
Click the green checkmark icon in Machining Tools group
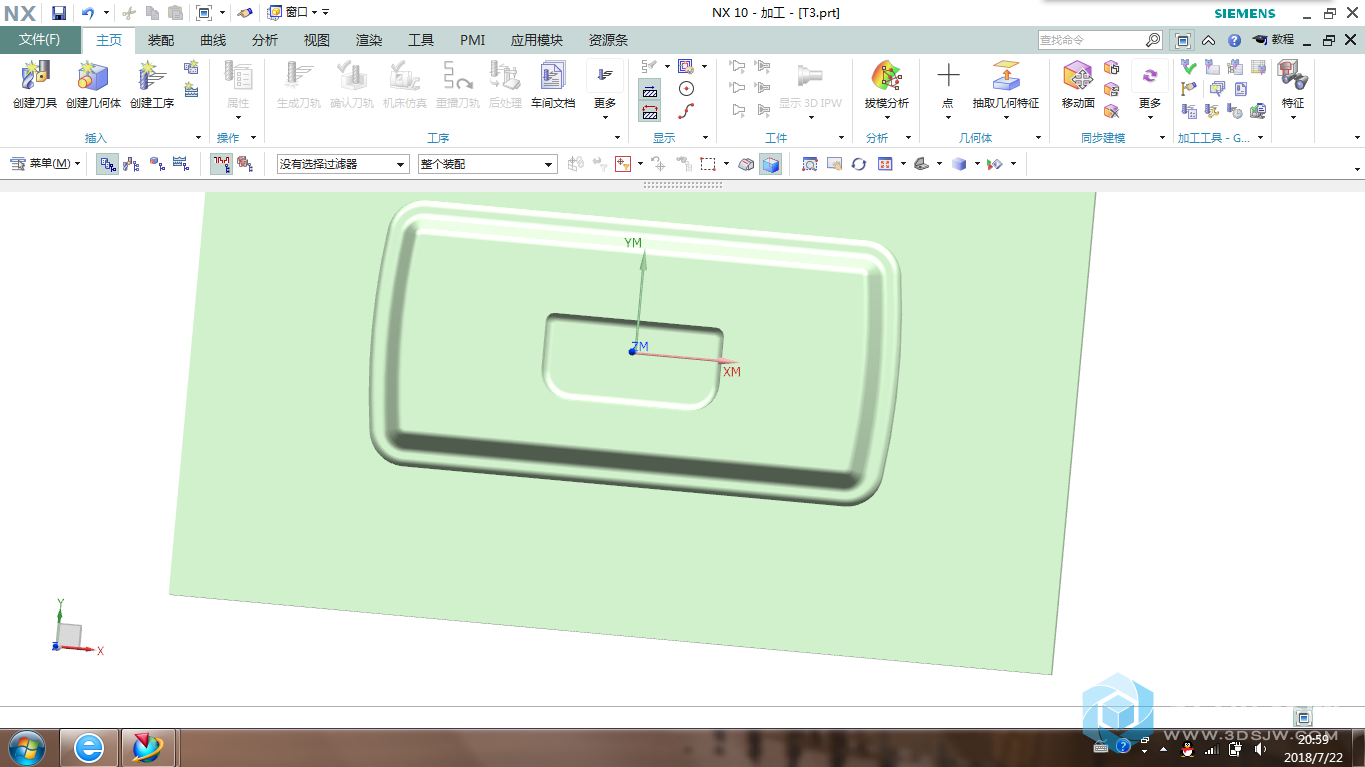tap(1188, 67)
